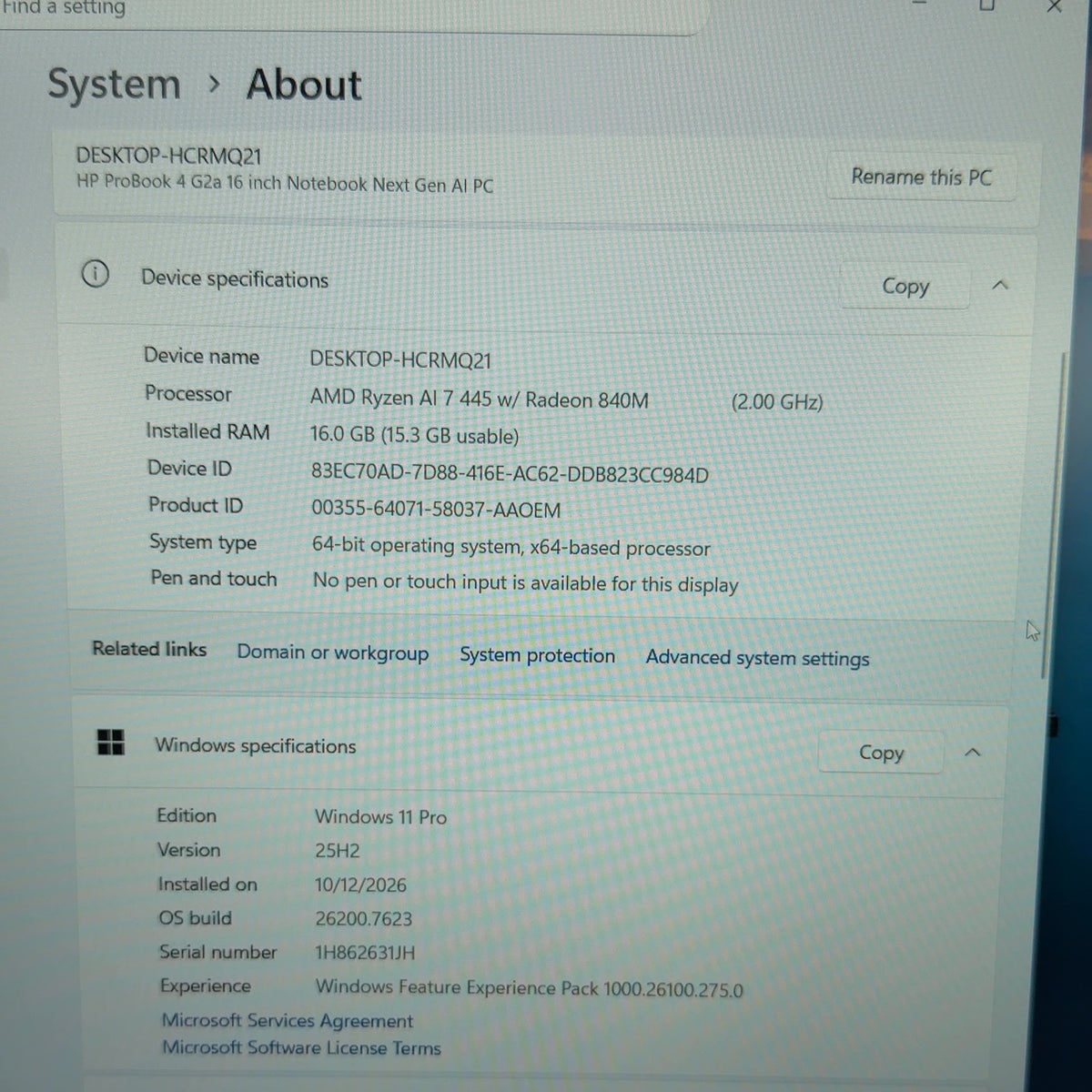This screenshot has width=1092, height=1092.
Task: Select the Device ID value text
Action: (510, 474)
